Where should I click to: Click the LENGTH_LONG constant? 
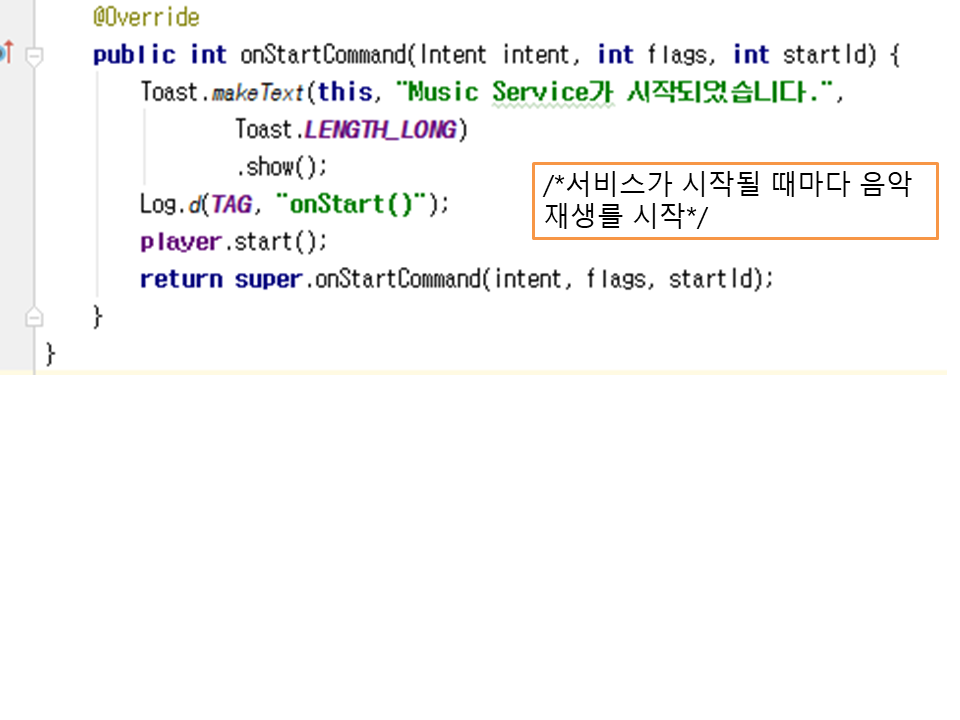pyautogui.click(x=380, y=130)
